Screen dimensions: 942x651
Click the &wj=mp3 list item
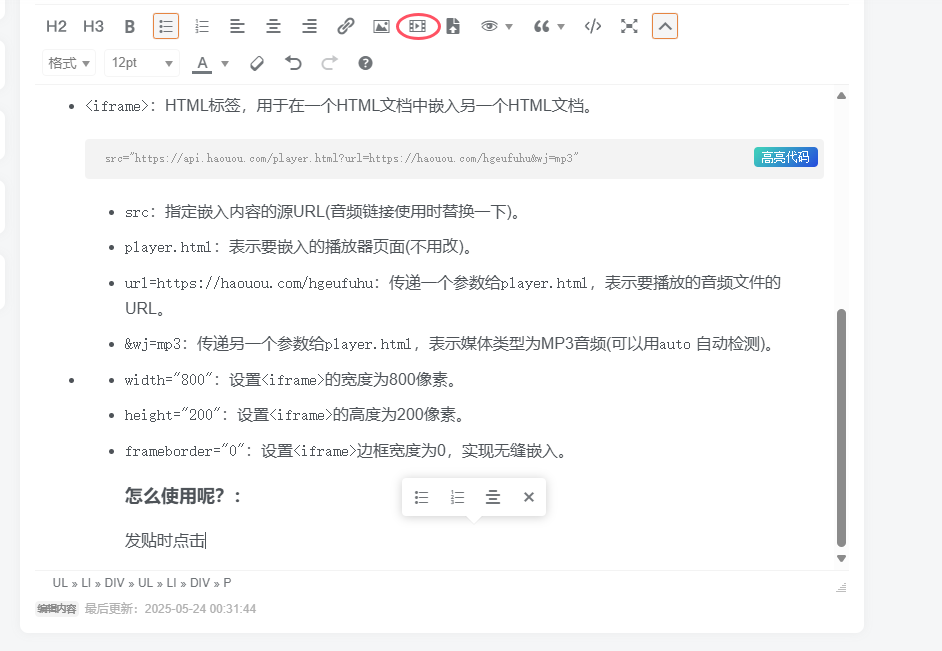(451, 344)
